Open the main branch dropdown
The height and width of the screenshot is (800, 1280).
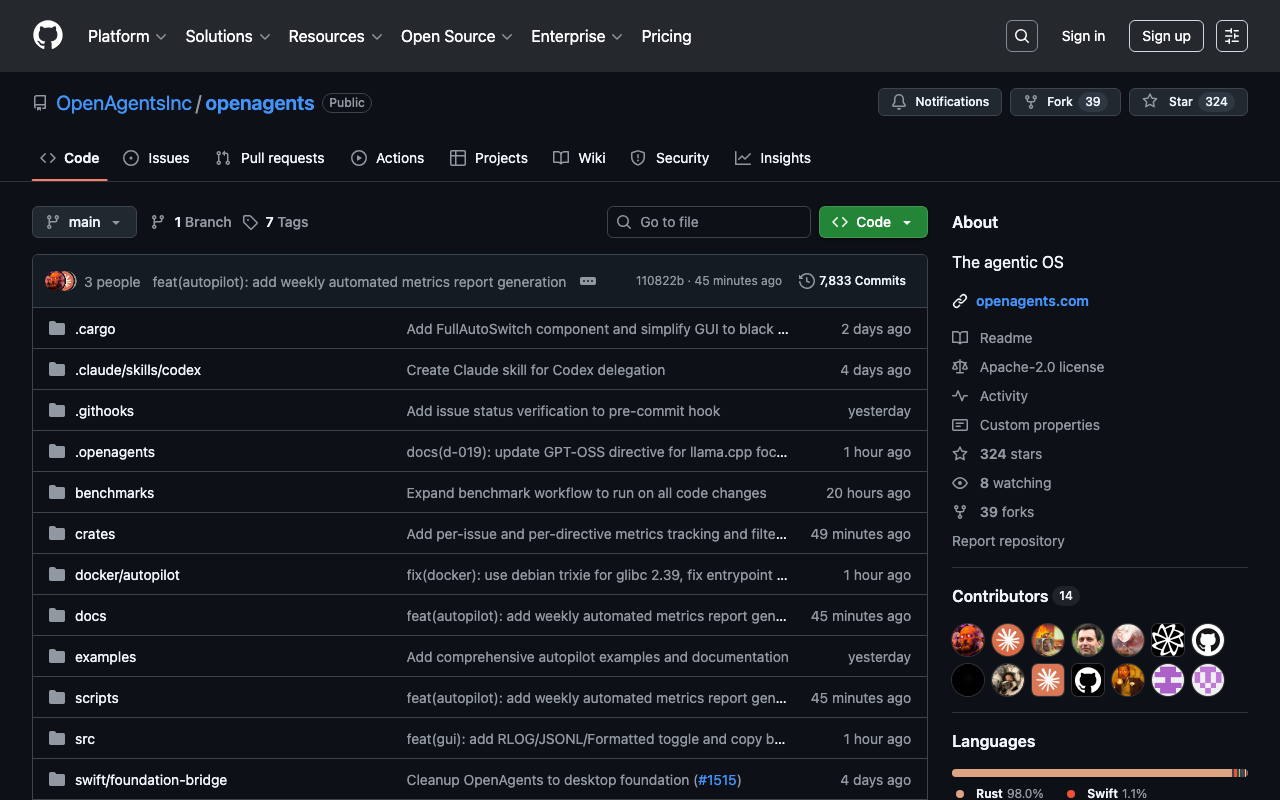(84, 222)
